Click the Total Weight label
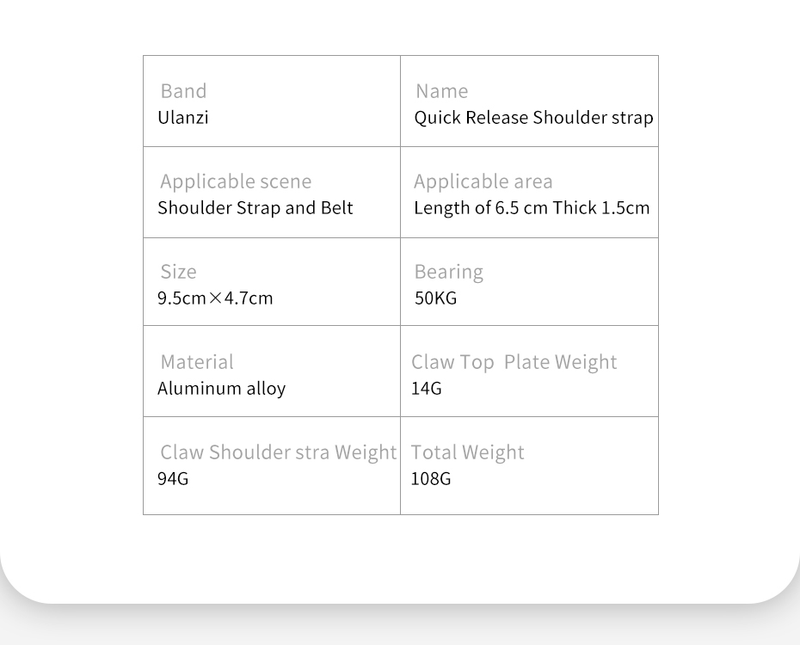Image resolution: width=800 pixels, height=645 pixels. [x=467, y=452]
